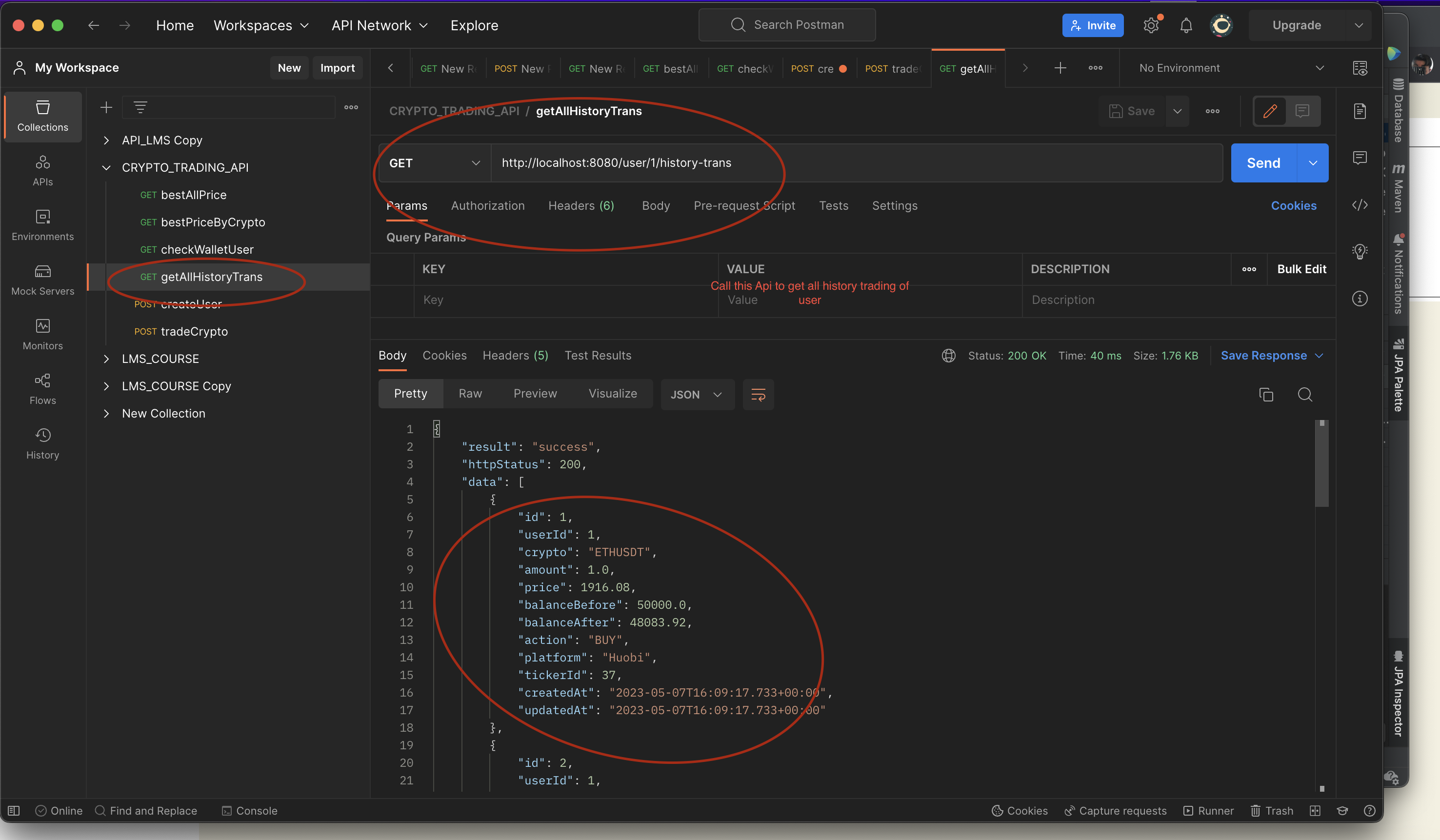Open the Send options dropdown arrow
This screenshot has height=840, width=1440.
coord(1313,163)
